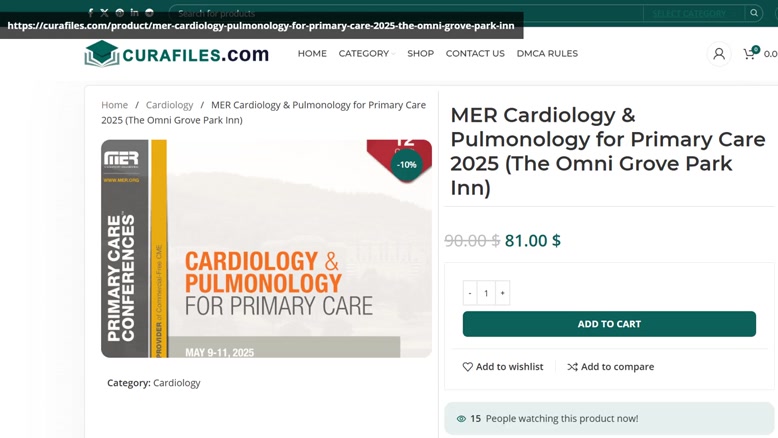Go to Cardiology breadcrumb link
Image resolution: width=778 pixels, height=438 pixels.
[x=169, y=105]
